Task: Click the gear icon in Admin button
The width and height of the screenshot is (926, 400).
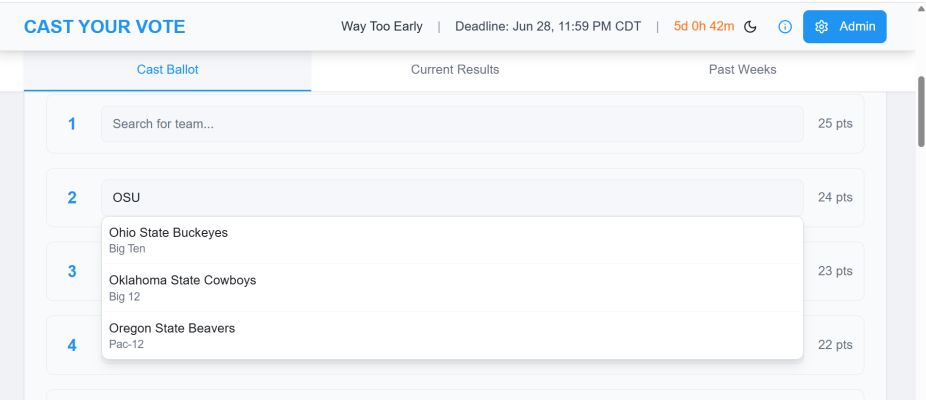Action: point(821,27)
